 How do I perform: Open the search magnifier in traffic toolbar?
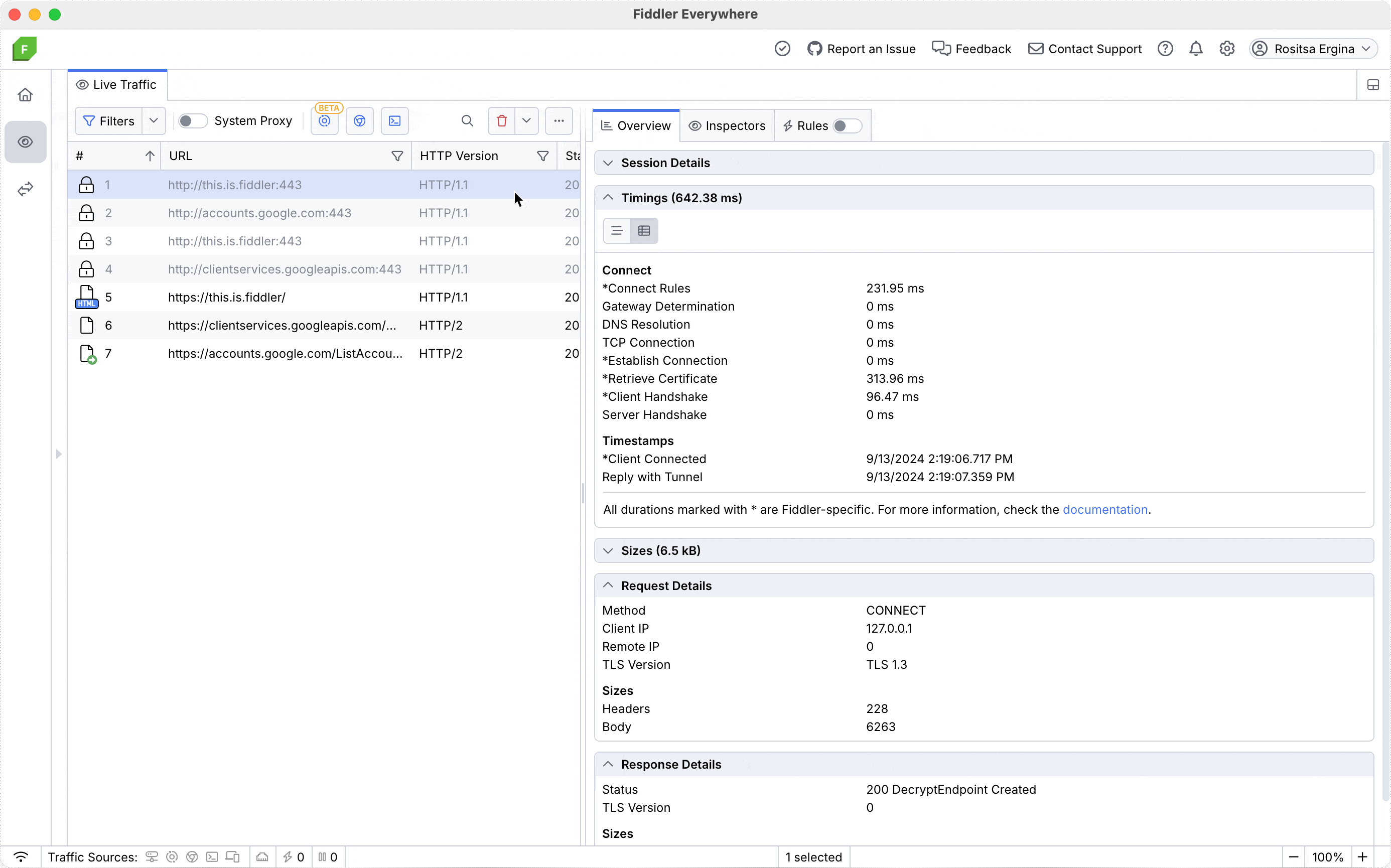[x=467, y=121]
